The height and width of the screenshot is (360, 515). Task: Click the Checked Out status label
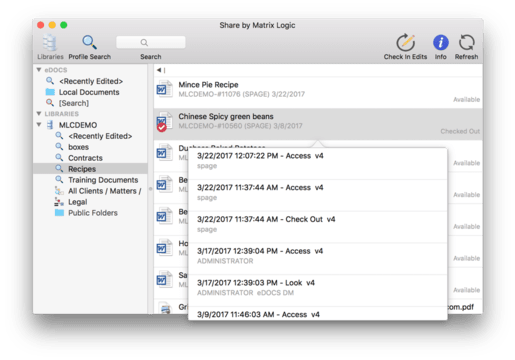[x=460, y=131]
